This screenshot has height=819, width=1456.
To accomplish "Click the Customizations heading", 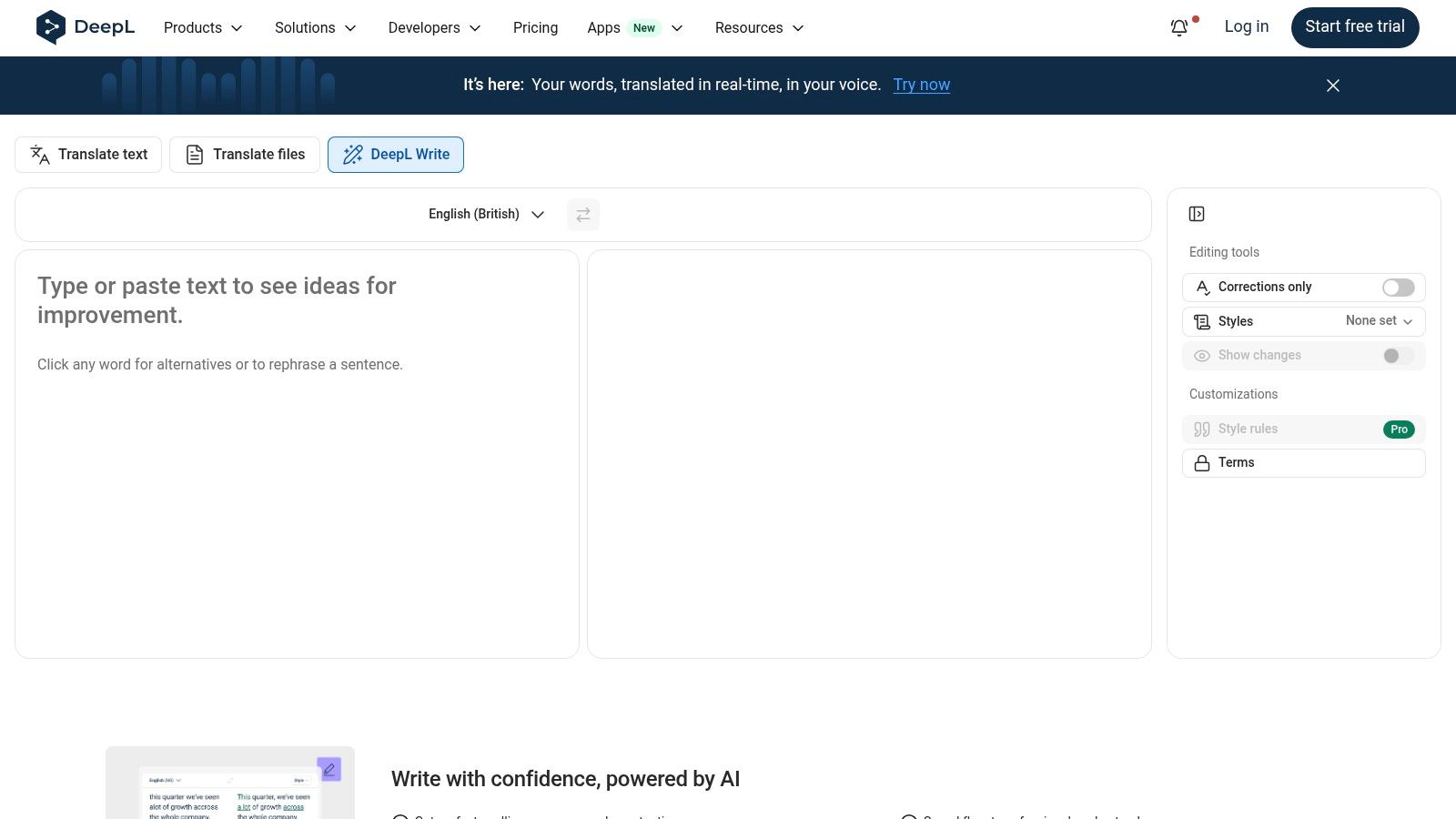I will [x=1233, y=395].
